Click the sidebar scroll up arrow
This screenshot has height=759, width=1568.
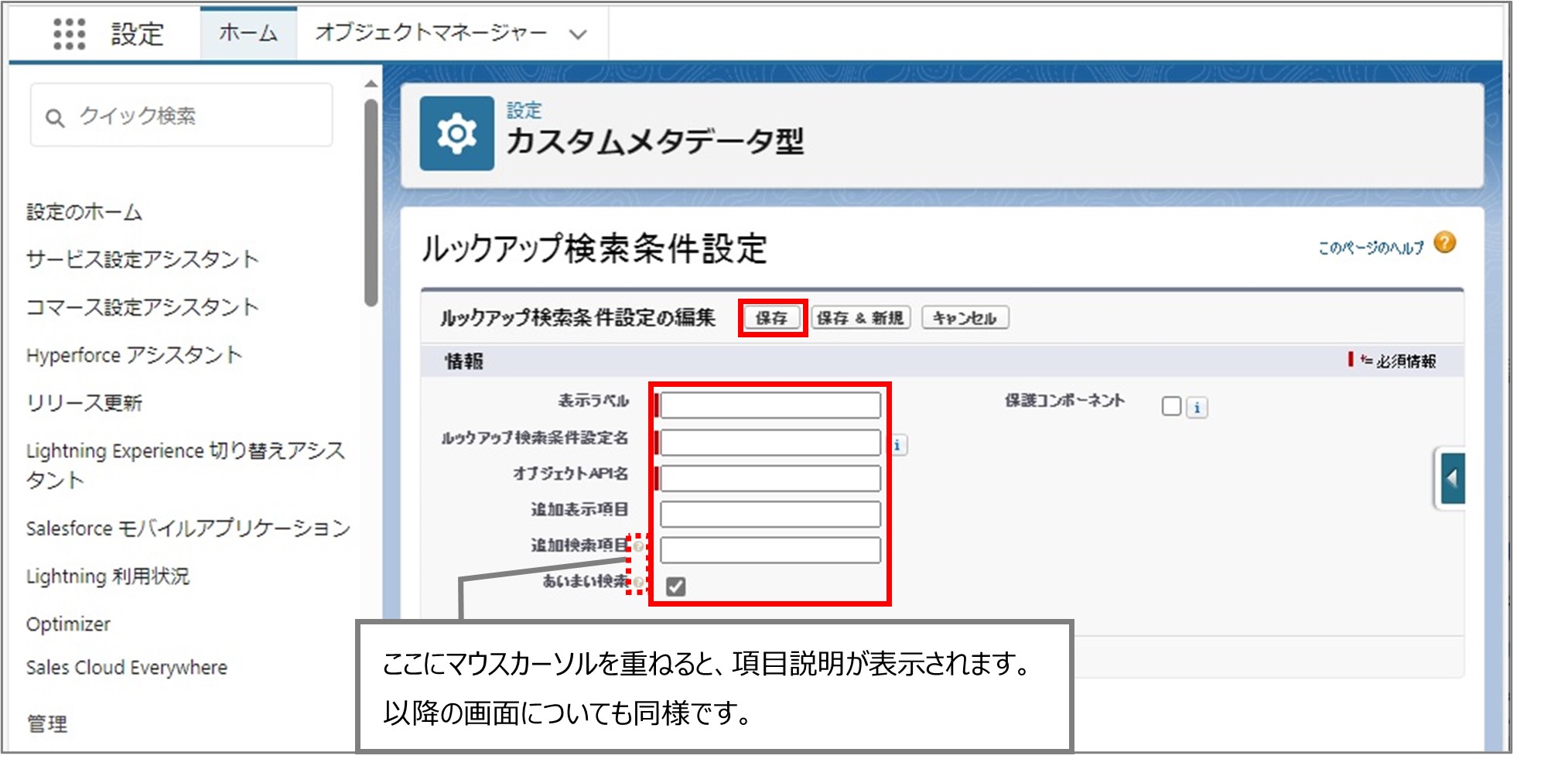(x=371, y=84)
